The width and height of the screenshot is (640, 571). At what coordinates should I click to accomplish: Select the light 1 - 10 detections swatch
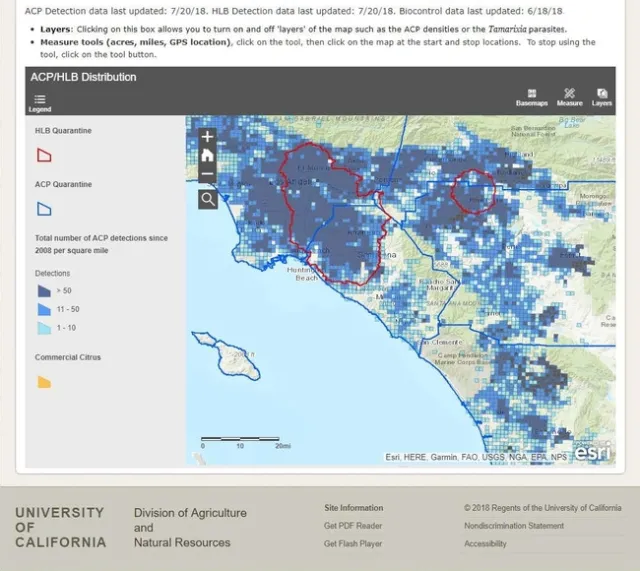[44, 328]
